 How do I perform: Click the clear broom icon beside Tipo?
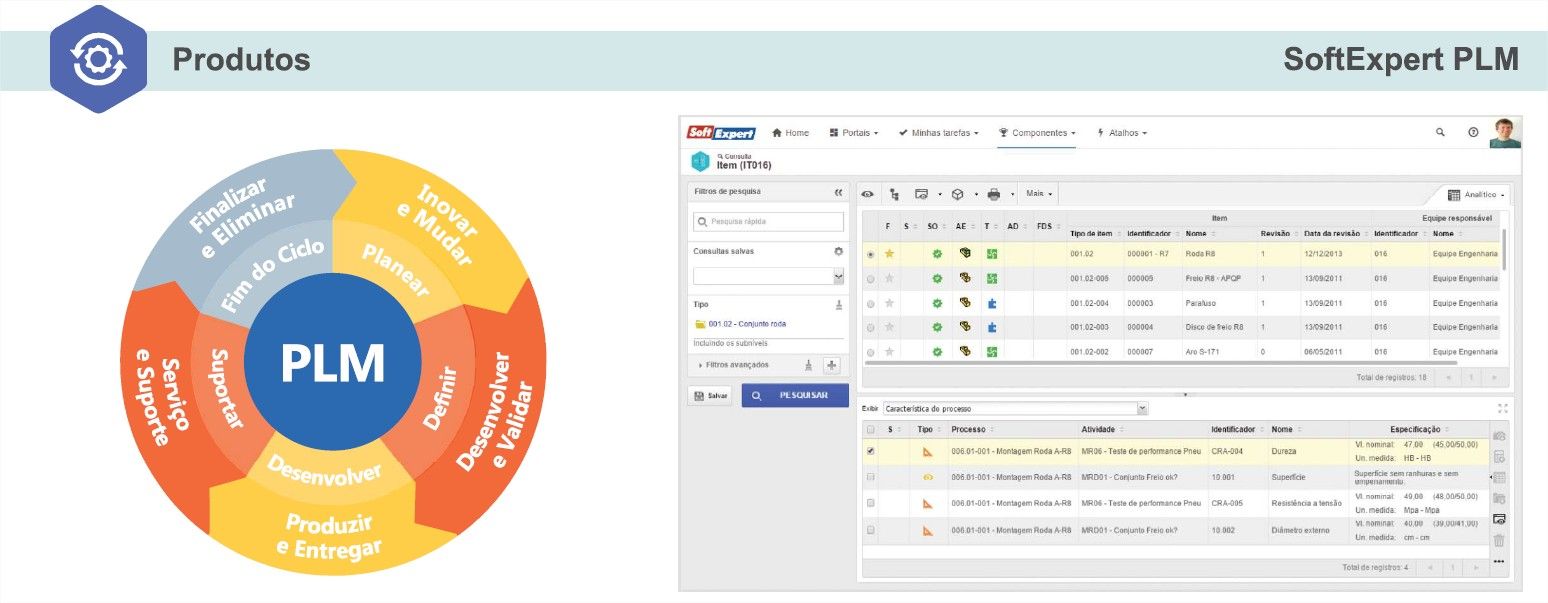[838, 304]
